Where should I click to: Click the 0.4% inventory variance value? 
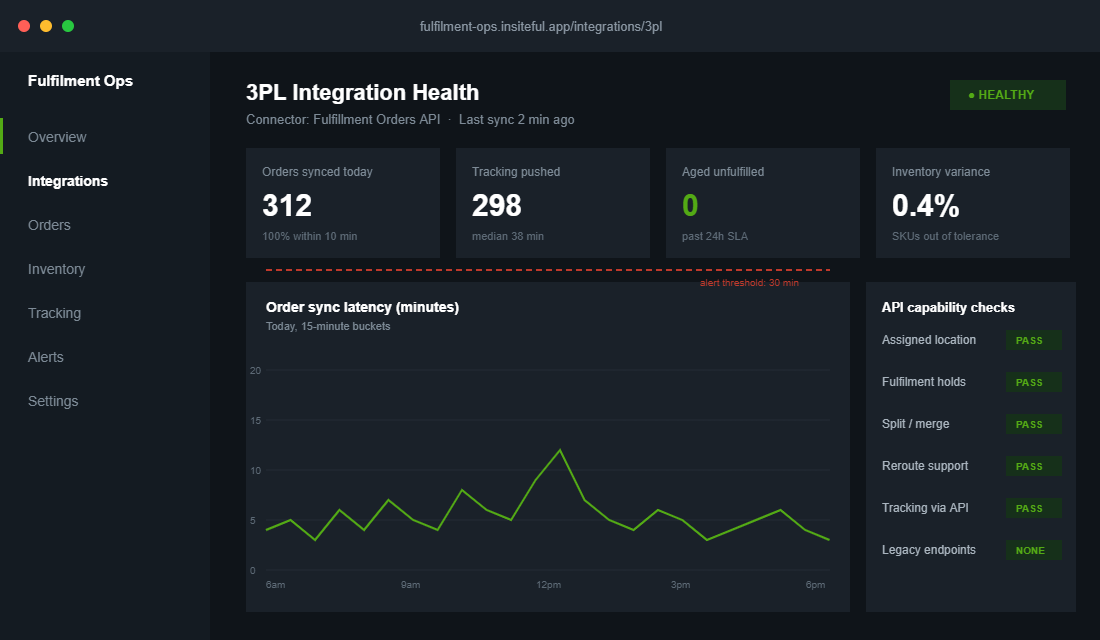925,206
